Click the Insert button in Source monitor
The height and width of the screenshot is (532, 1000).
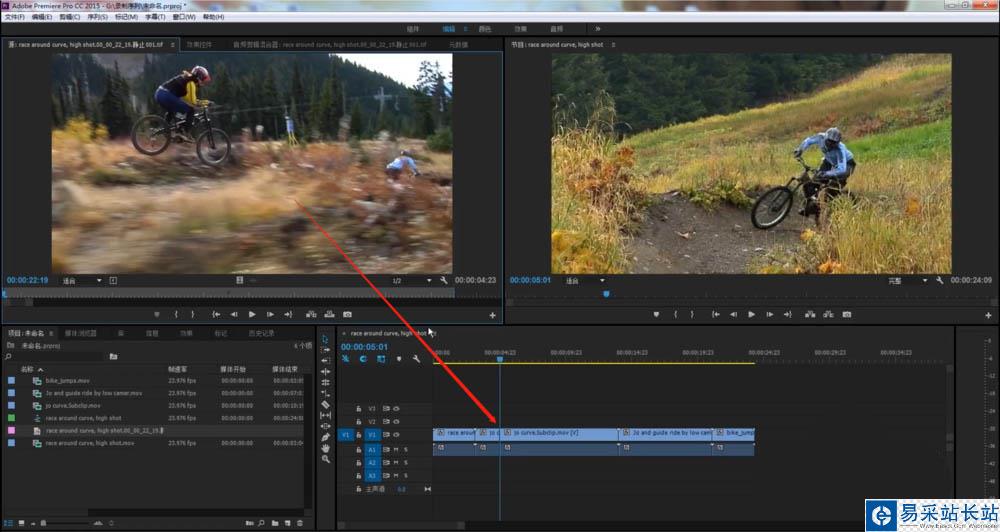pyautogui.click(x=311, y=314)
